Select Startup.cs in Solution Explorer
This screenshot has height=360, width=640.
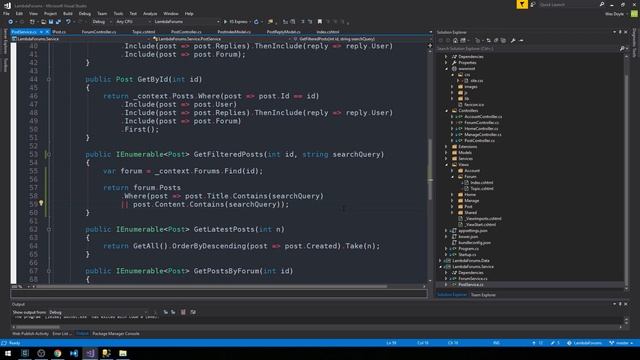coord(467,254)
